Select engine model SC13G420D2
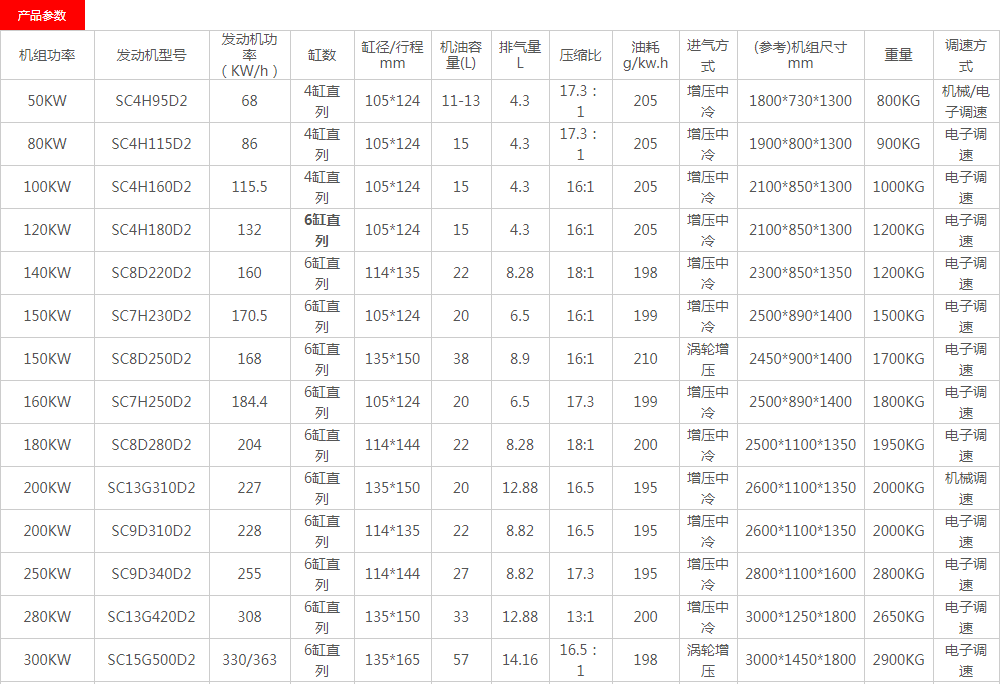Screen dimensions: 1002x684 [x=151, y=616]
